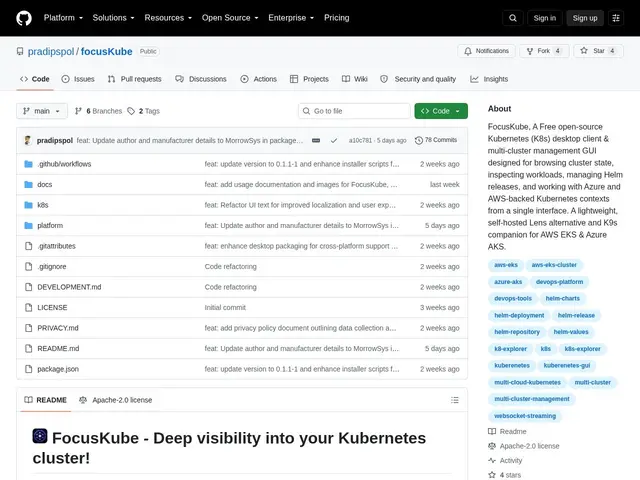Screen dimensions: 640x480
Task: Open the helm-charts topic tag
Action: (562, 298)
